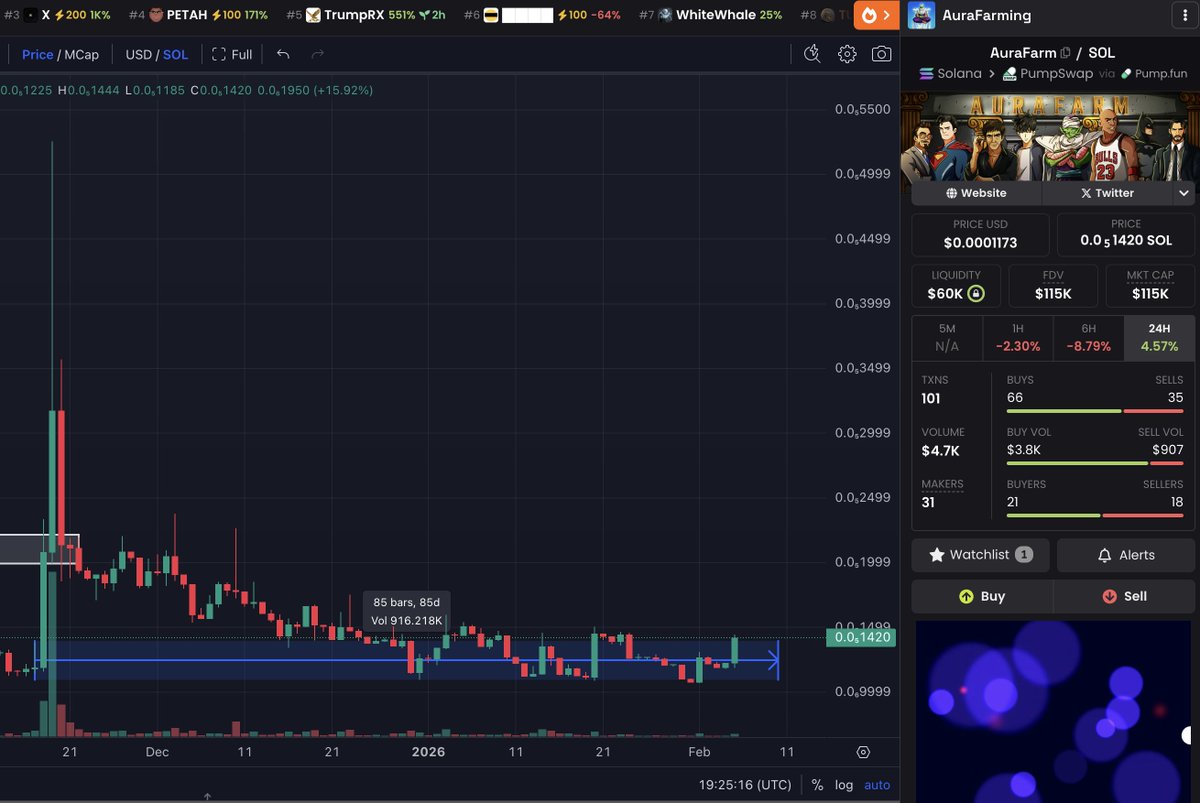Select the 5M timeframe stats tab
The image size is (1200, 803).
[x=947, y=338]
